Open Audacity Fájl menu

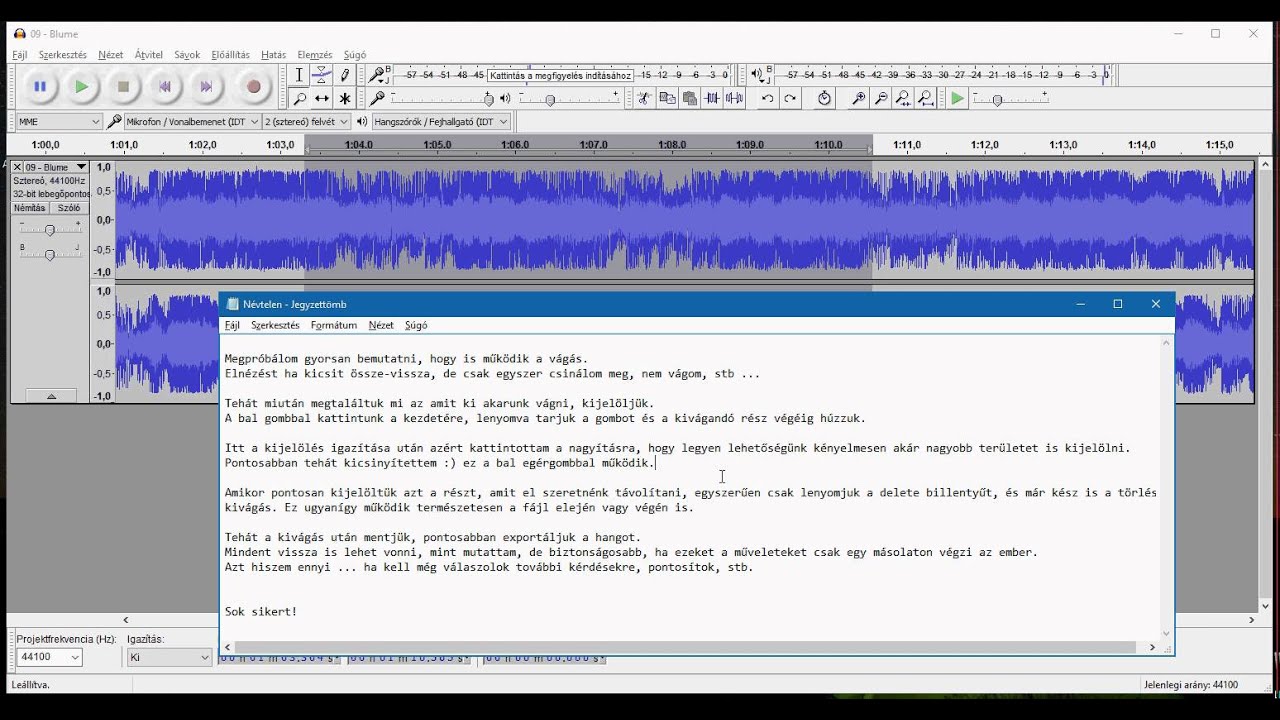pos(19,55)
